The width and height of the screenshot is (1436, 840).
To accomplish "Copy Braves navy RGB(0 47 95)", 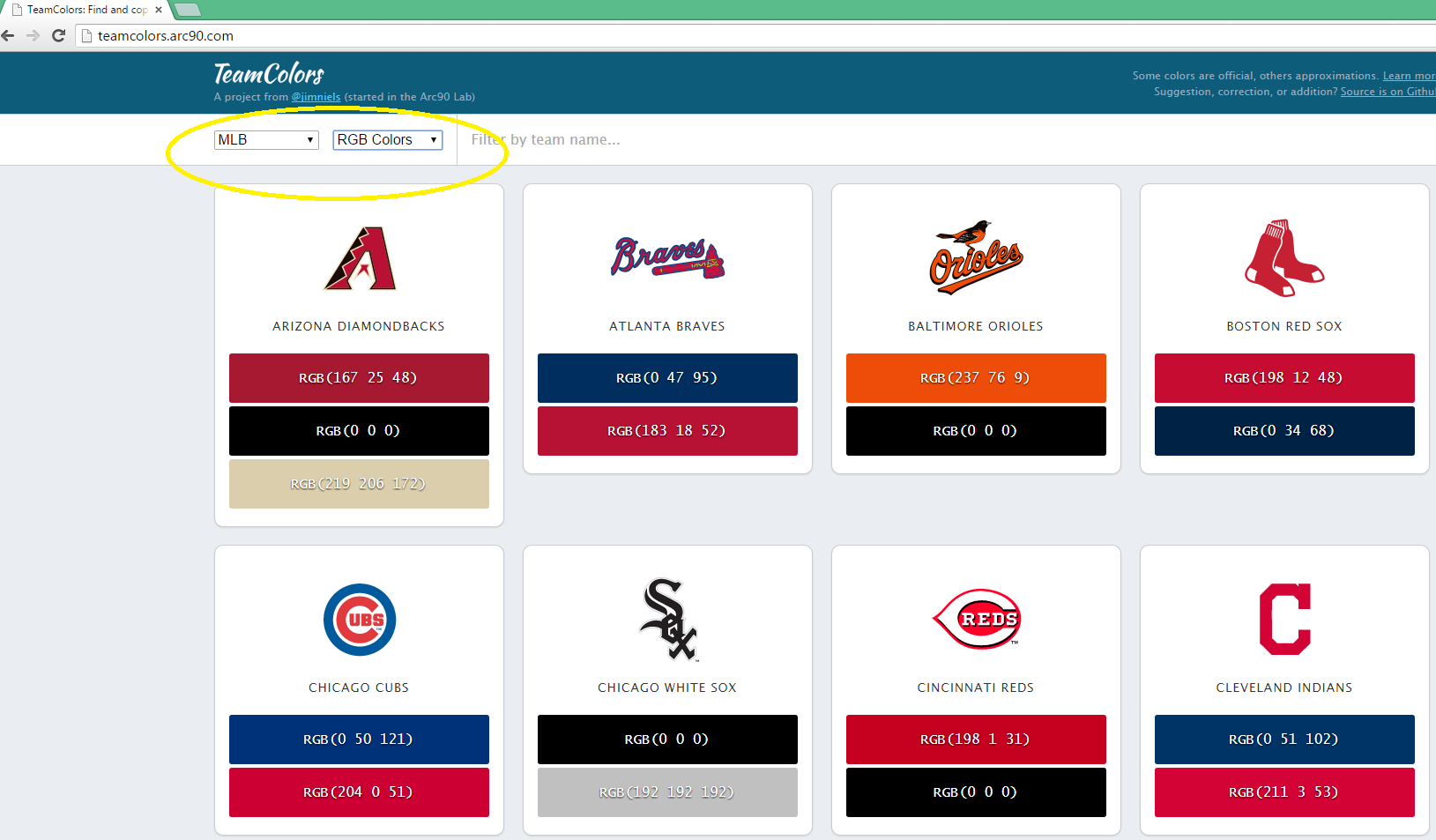I will pos(667,378).
